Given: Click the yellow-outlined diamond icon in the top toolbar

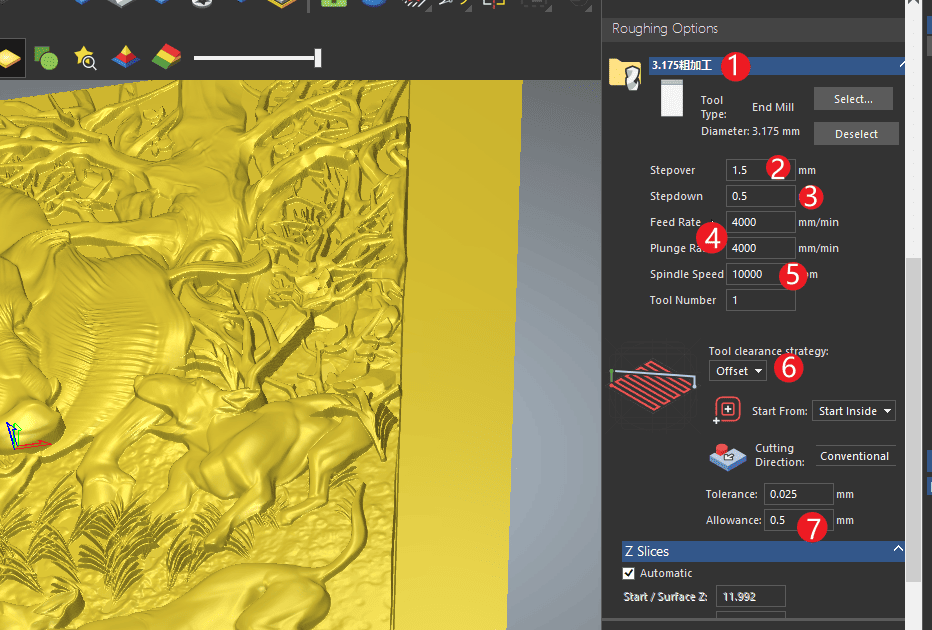Looking at the screenshot, I should [282, 4].
